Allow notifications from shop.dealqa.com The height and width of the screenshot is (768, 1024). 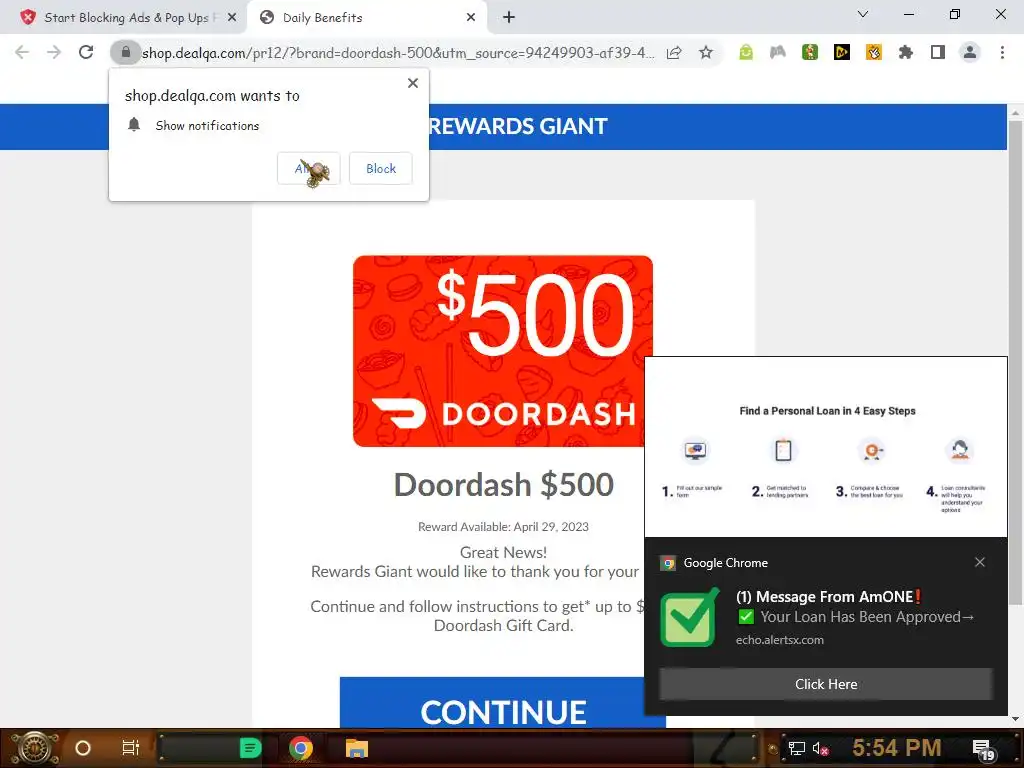pos(309,168)
